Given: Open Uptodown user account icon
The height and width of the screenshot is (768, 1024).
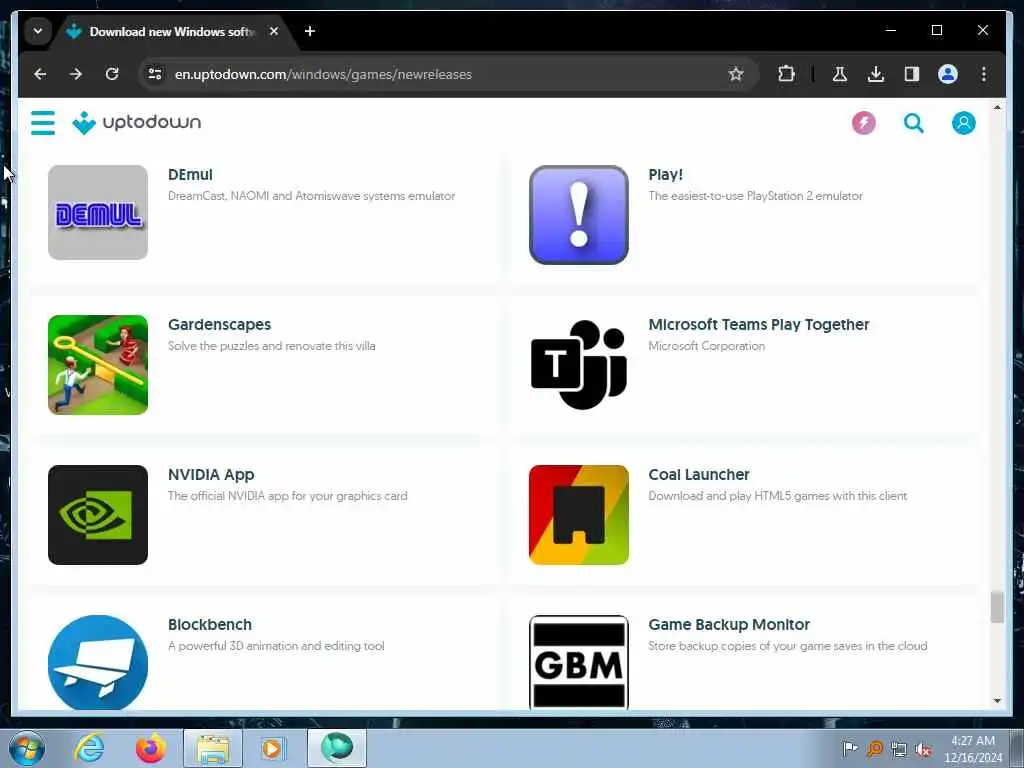Looking at the screenshot, I should click(x=963, y=123).
